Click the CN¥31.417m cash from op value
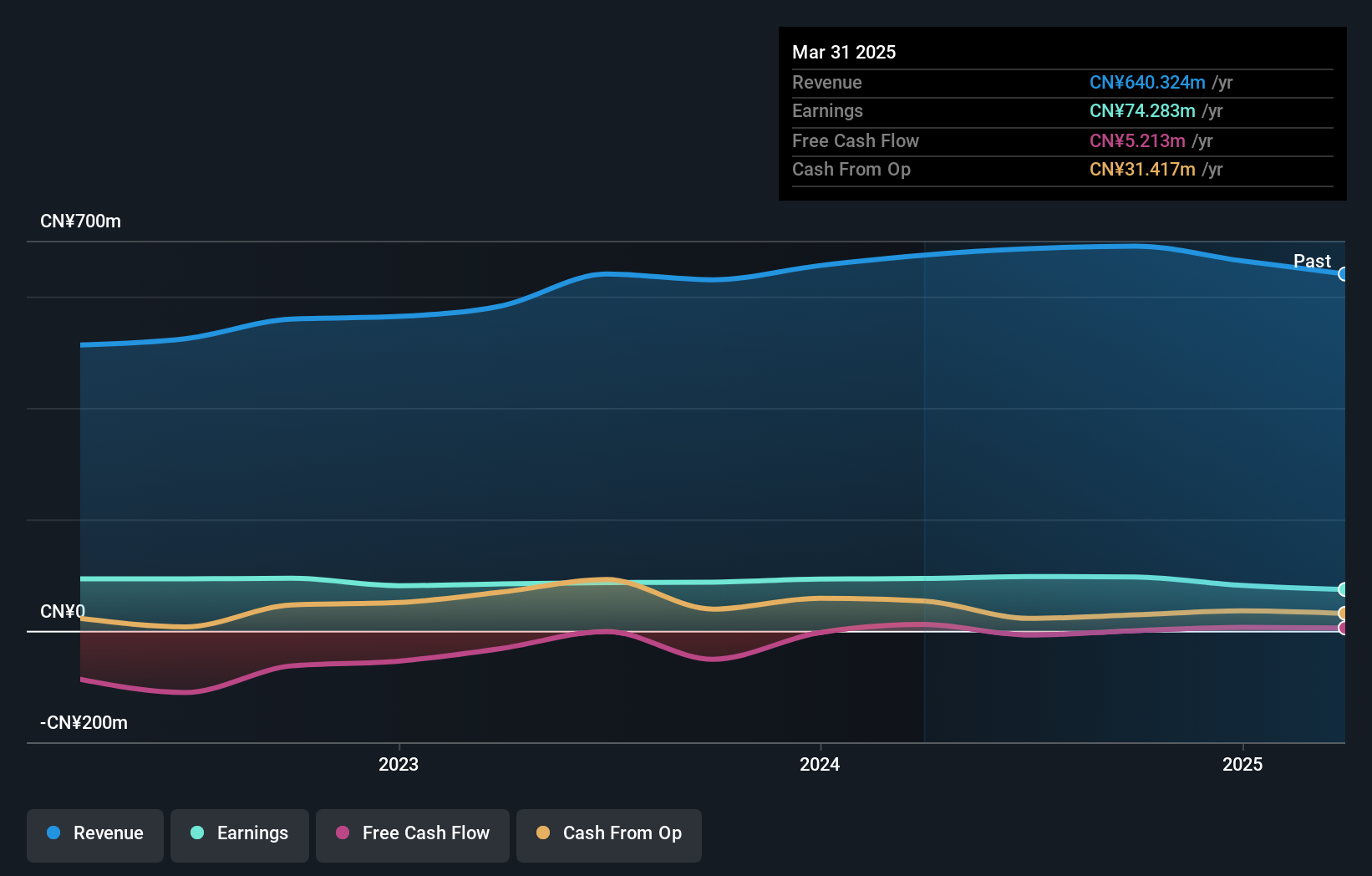 coord(1142,169)
